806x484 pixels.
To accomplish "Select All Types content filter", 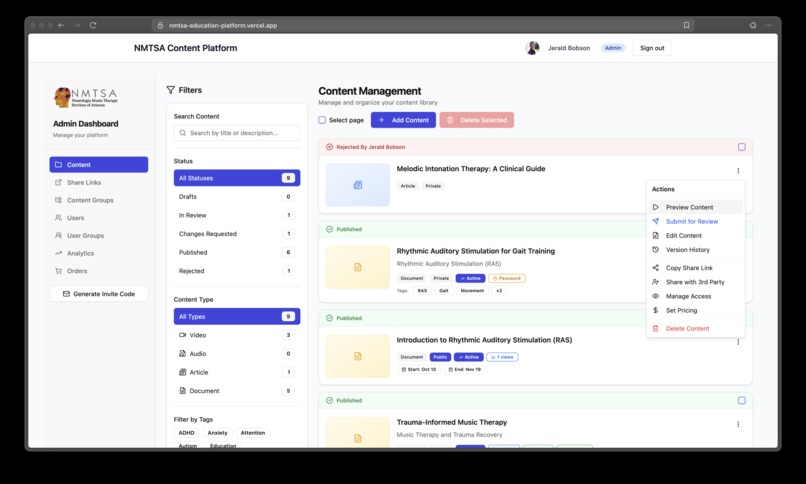I will click(x=237, y=317).
